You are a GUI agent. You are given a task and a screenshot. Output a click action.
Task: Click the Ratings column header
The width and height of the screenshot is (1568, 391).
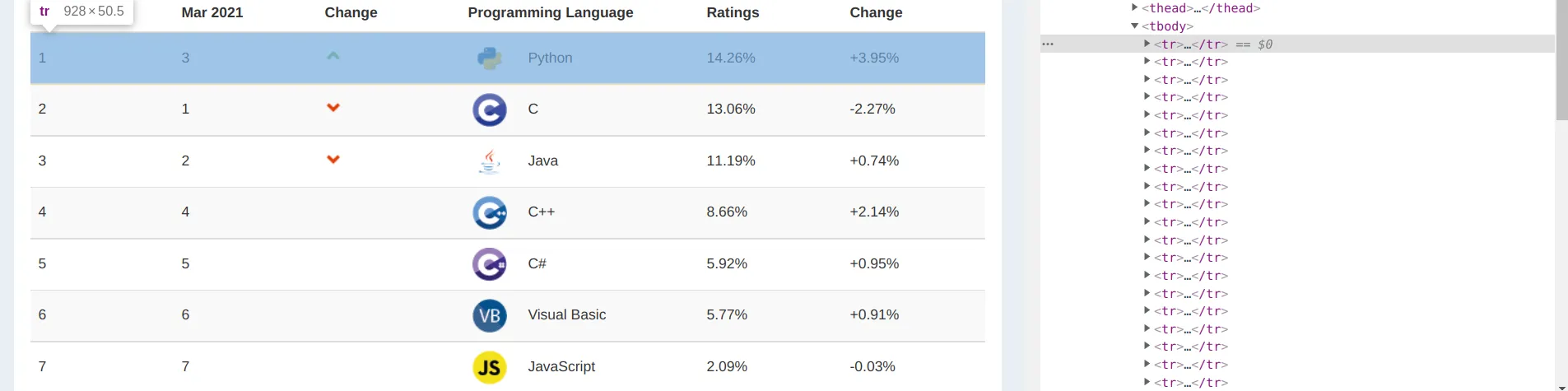733,12
